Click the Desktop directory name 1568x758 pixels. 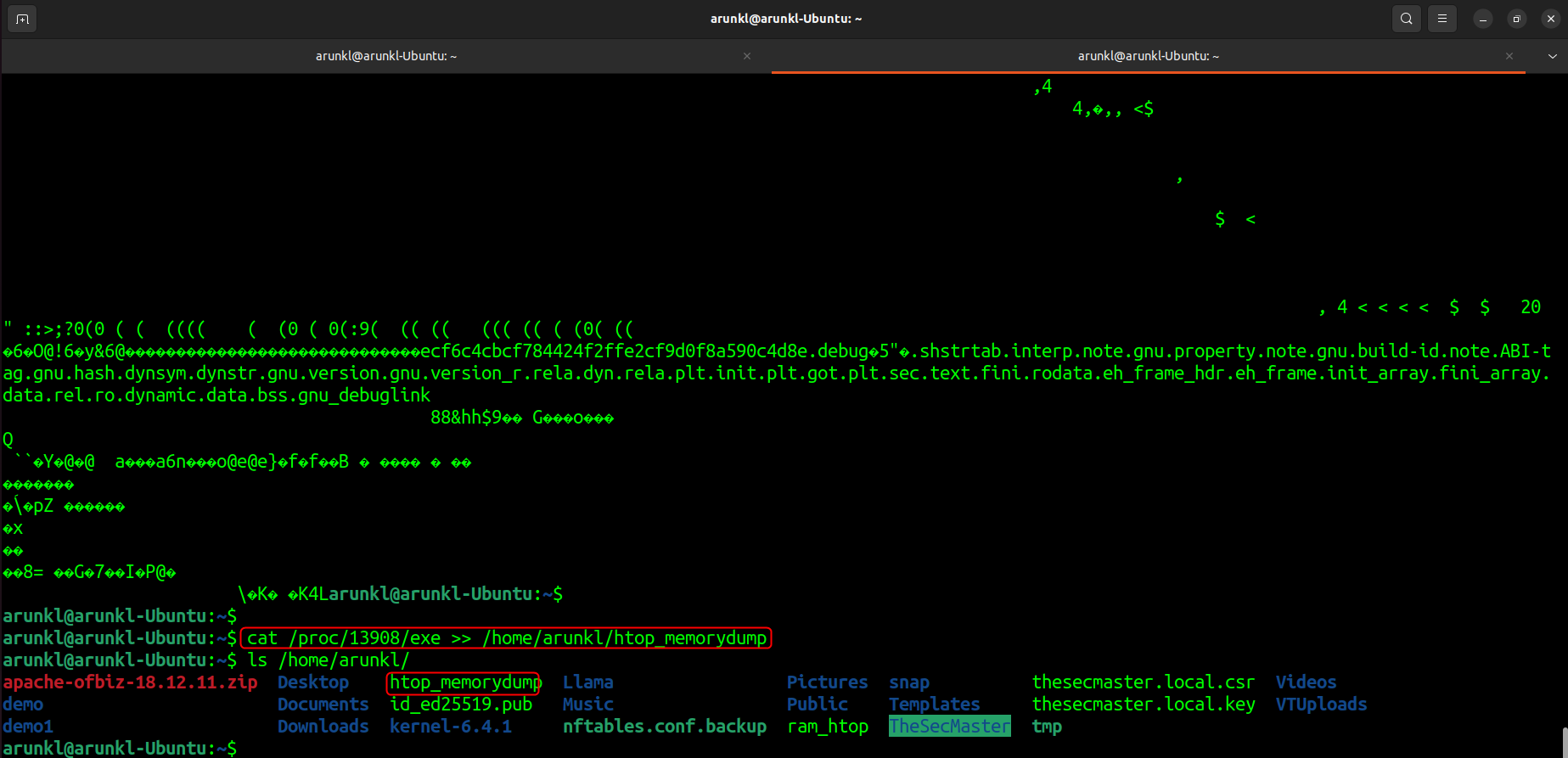click(x=313, y=682)
